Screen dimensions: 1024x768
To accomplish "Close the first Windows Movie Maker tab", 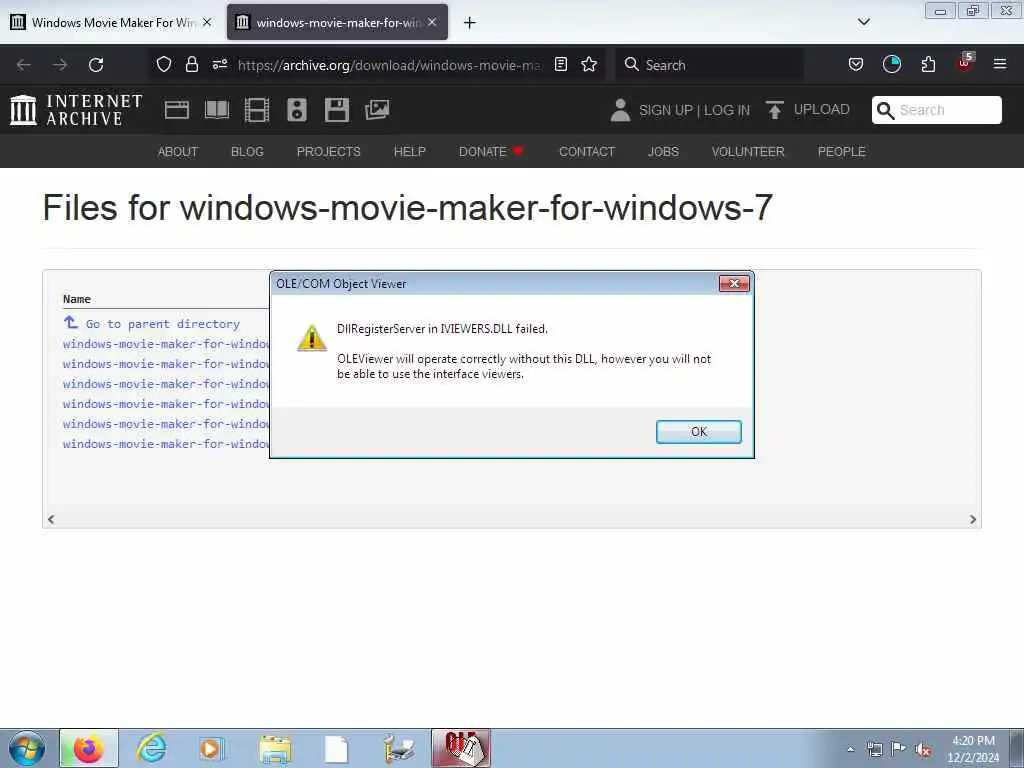I will (x=206, y=22).
